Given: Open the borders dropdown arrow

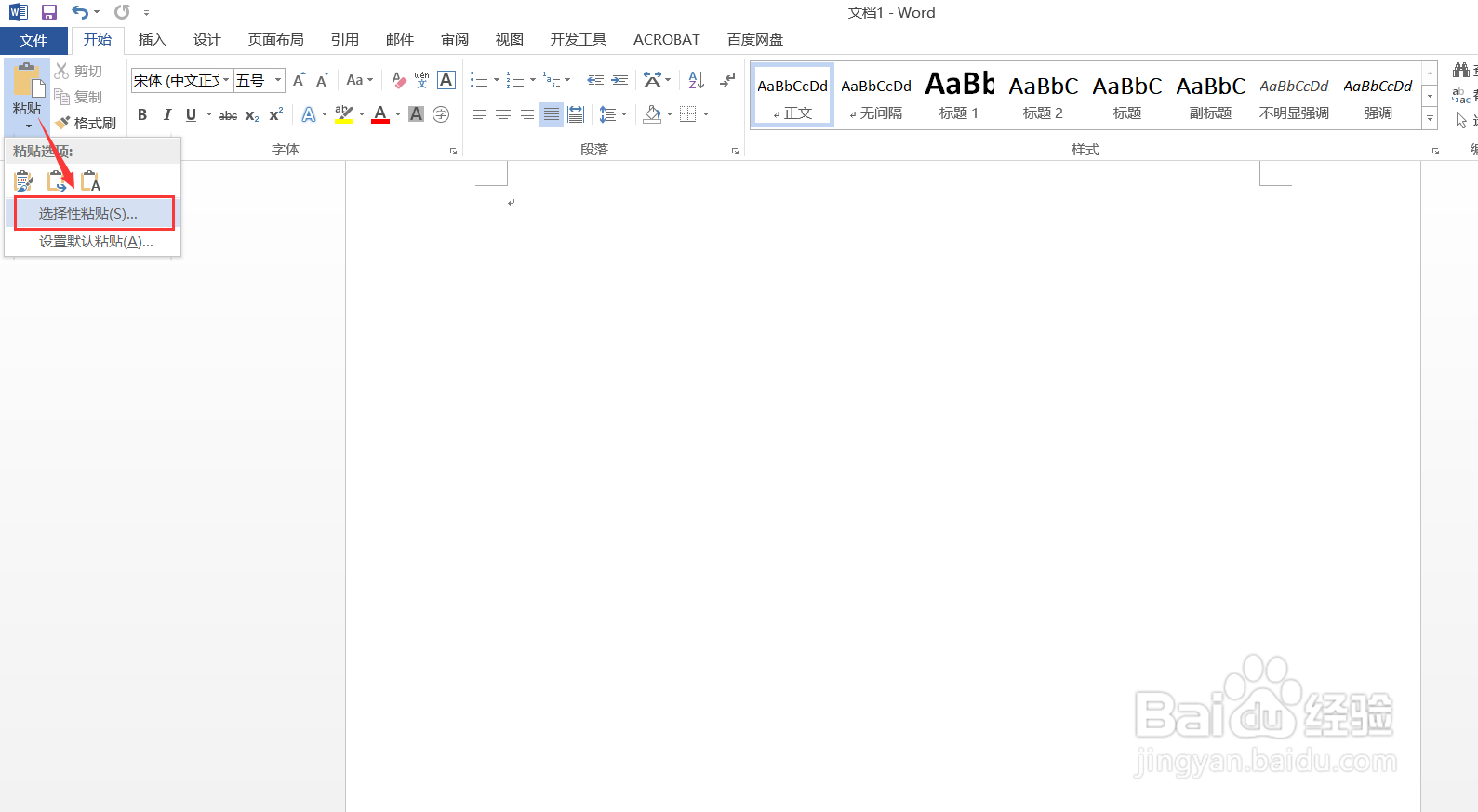Looking at the screenshot, I should tap(706, 114).
